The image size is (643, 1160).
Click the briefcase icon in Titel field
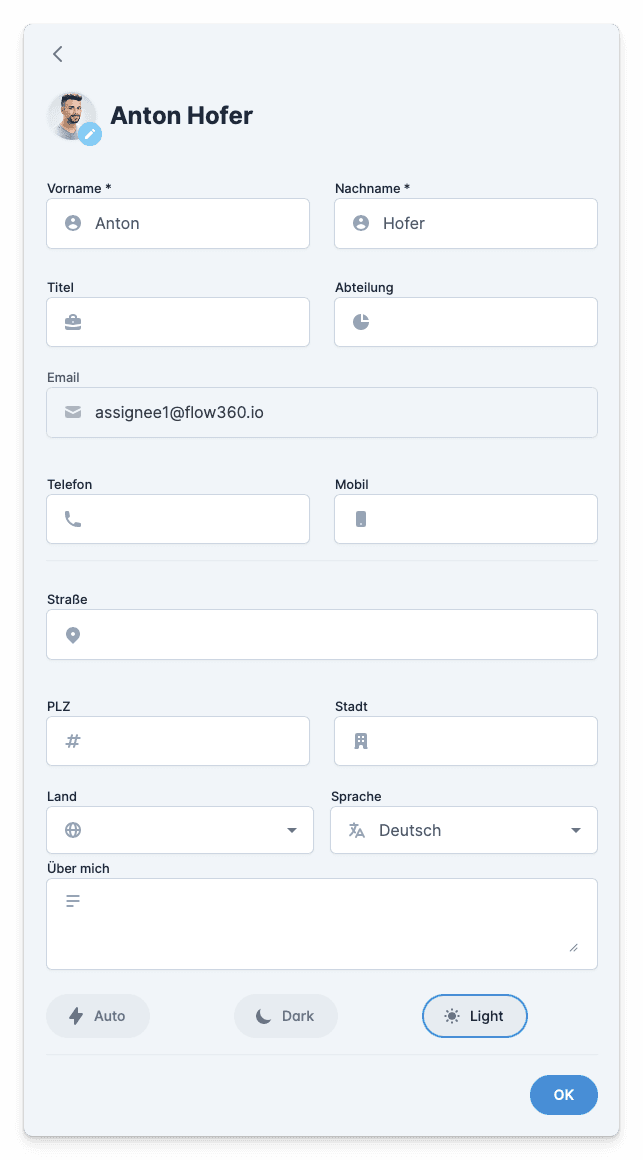pyautogui.click(x=73, y=322)
